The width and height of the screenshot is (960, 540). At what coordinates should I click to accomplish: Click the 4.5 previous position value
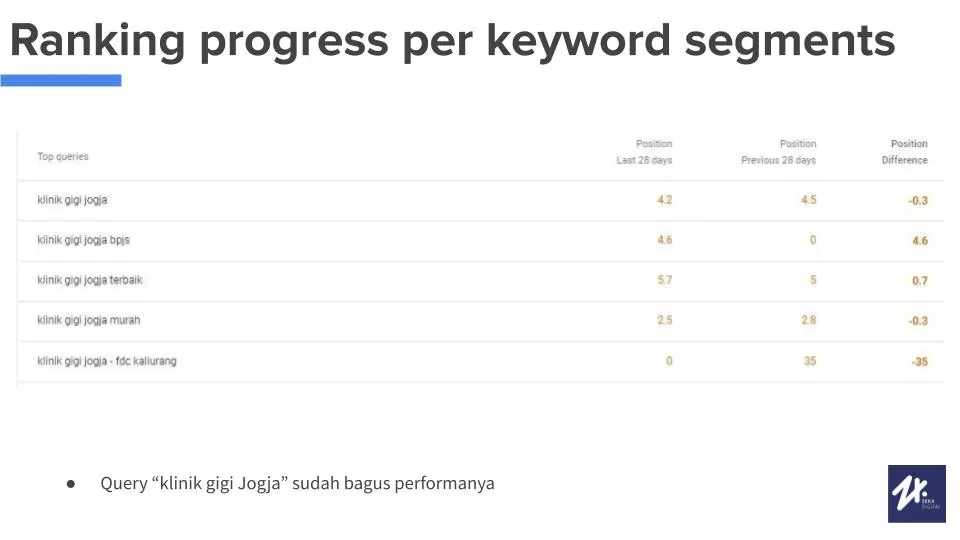(808, 200)
